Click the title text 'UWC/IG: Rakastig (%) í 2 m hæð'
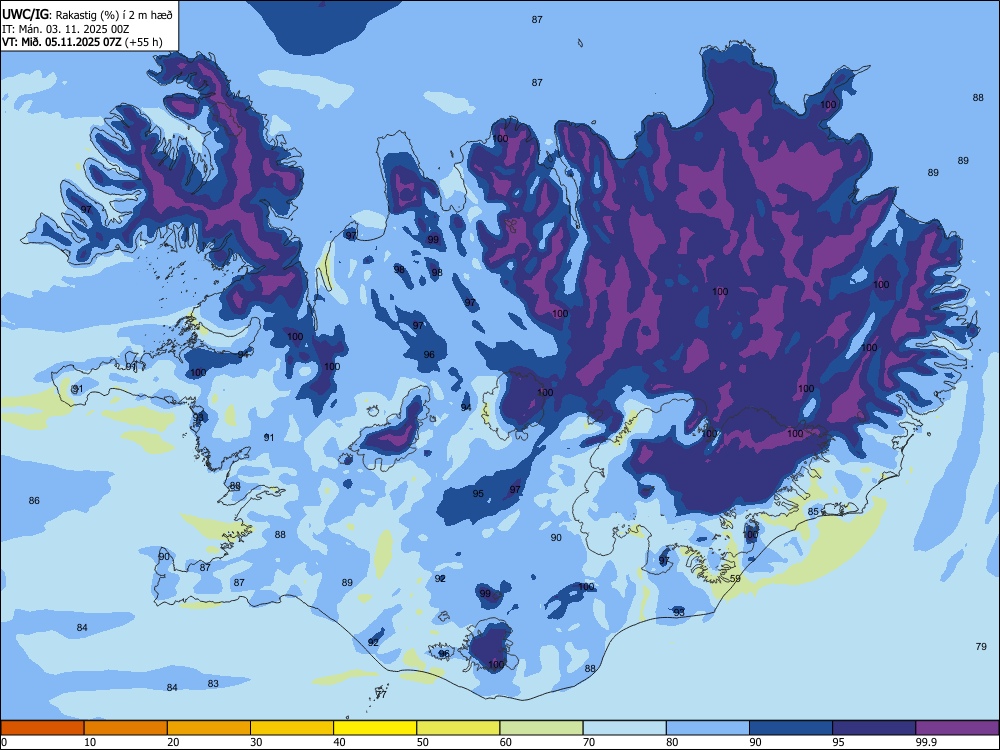Viewport: 1000px width, 750px height. pyautogui.click(x=87, y=14)
